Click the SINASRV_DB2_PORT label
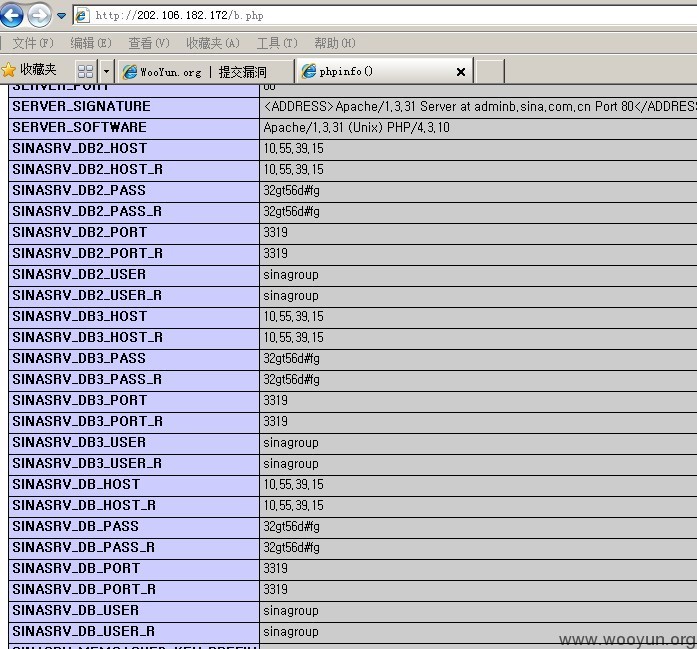 pyautogui.click(x=80, y=232)
